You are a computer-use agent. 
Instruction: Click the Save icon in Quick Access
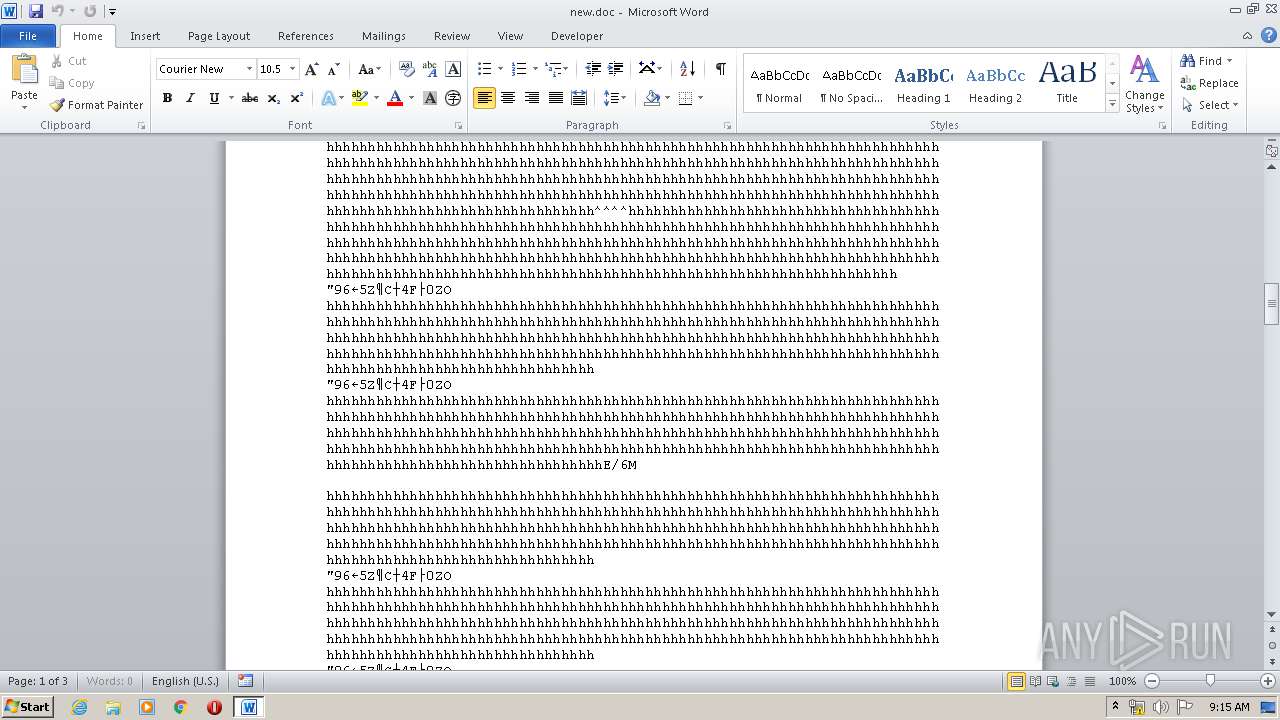point(36,11)
